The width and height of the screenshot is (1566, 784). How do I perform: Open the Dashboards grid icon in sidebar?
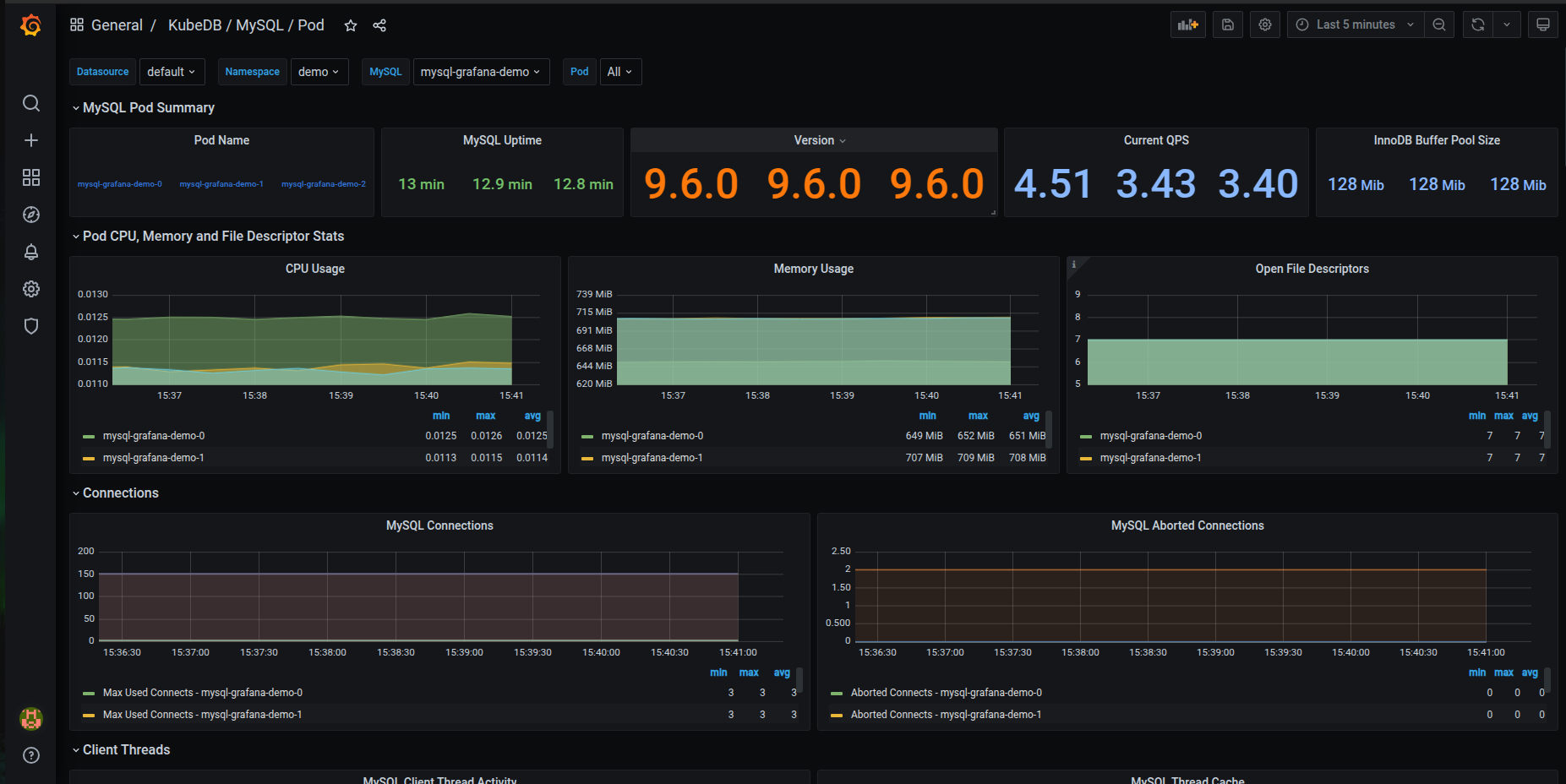(31, 177)
